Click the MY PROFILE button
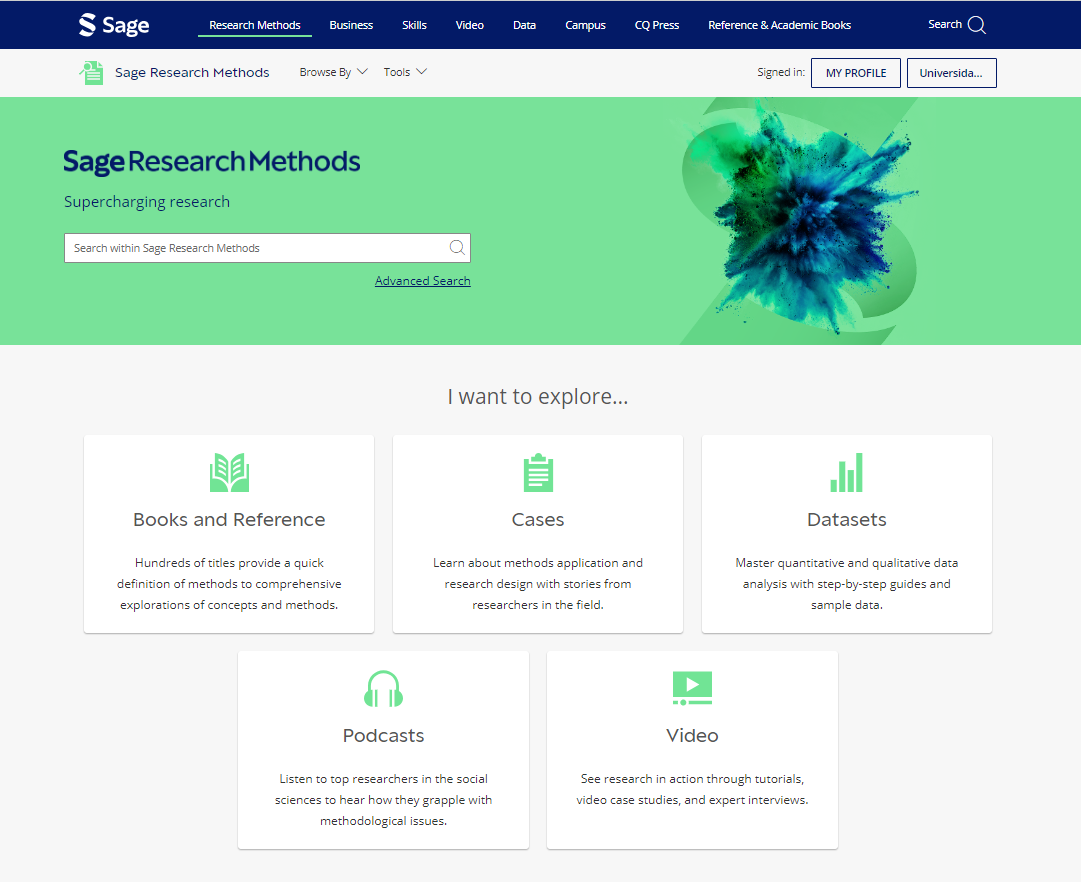1081x882 pixels. click(x=855, y=72)
